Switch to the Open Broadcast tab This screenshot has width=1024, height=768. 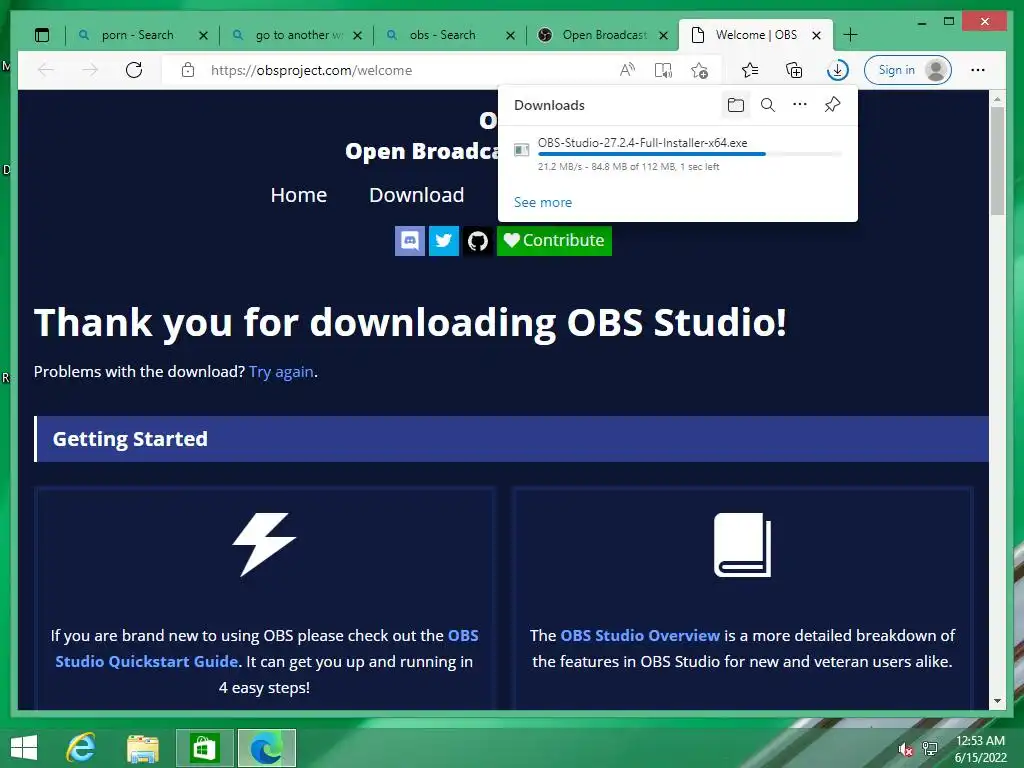[x=604, y=35]
